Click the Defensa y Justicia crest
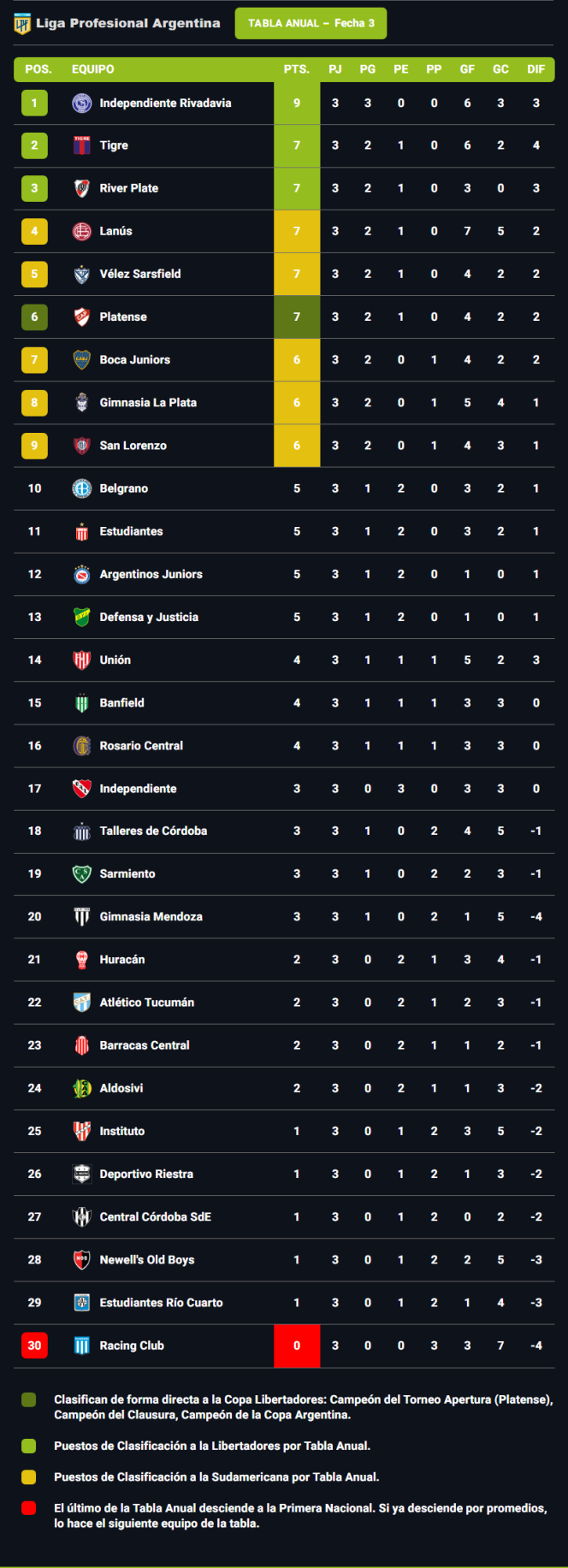Viewport: 568px width, 1568px height. pos(82,618)
